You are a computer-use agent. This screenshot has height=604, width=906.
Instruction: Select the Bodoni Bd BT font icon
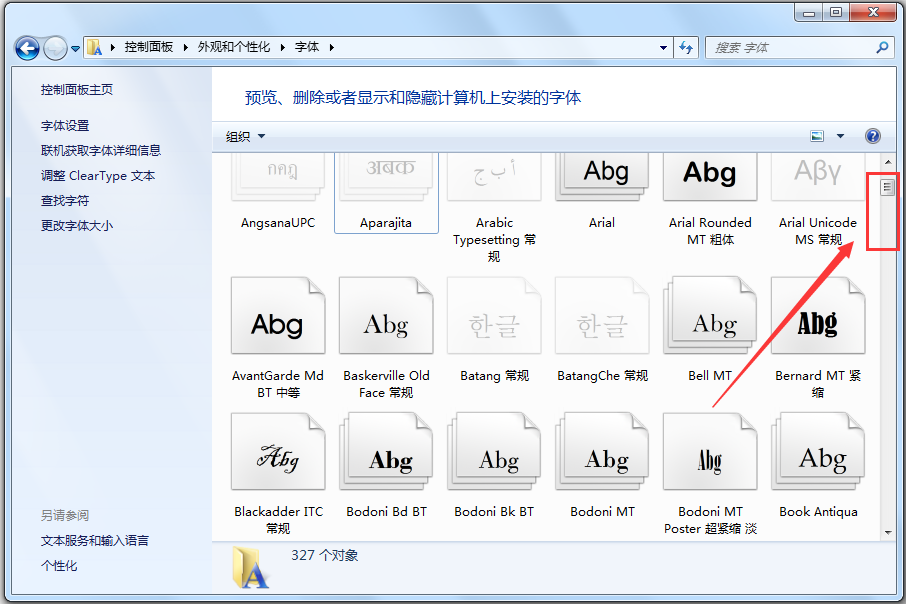386,451
